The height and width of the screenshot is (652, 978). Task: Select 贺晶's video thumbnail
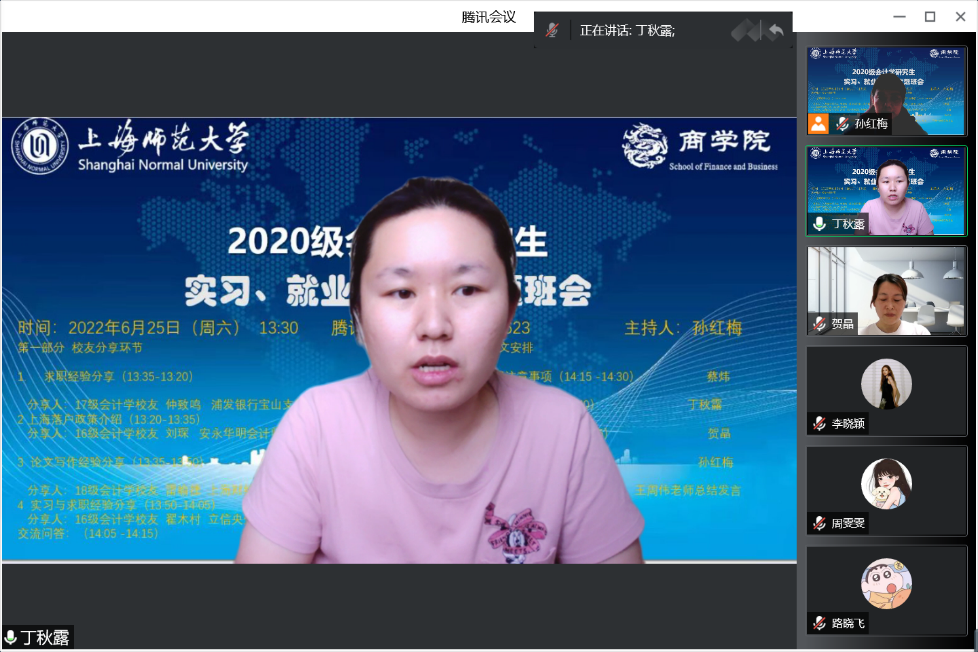[x=886, y=291]
